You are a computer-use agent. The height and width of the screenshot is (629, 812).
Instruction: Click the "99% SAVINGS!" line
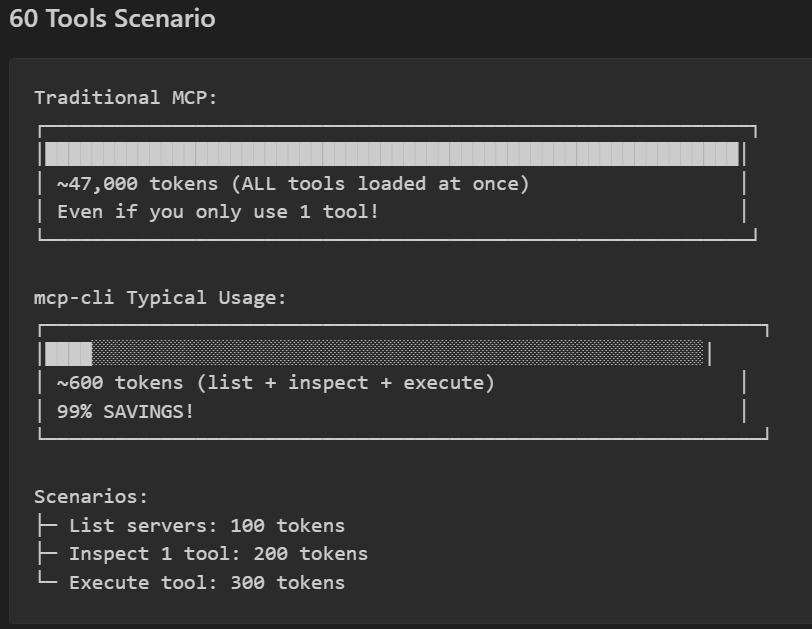pyautogui.click(x=126, y=411)
